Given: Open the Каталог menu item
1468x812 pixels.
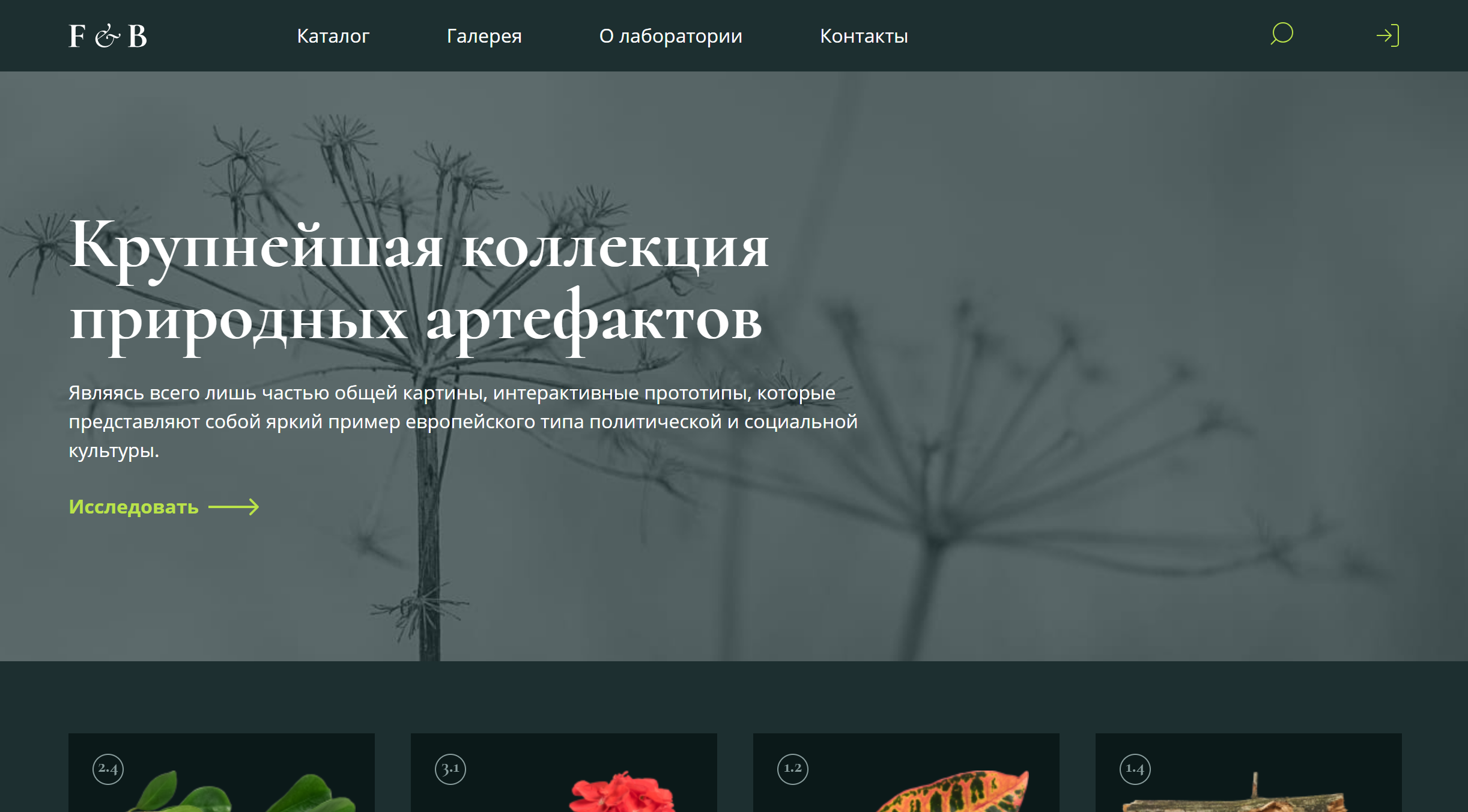Looking at the screenshot, I should [x=333, y=36].
